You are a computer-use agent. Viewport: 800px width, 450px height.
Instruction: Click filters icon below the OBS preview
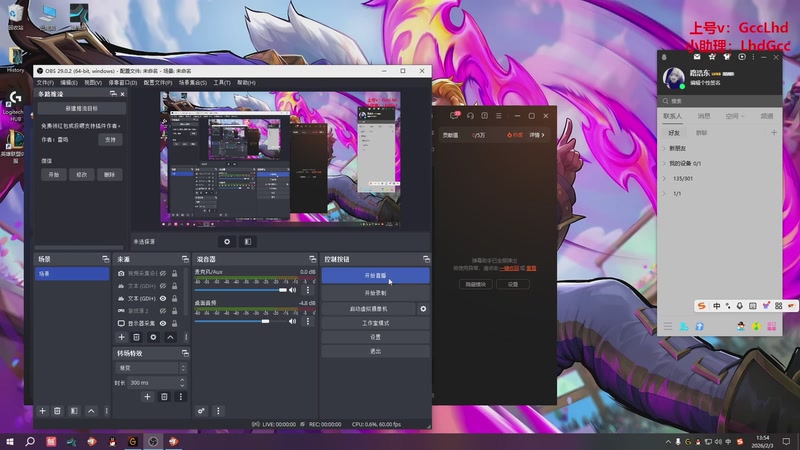(x=247, y=242)
